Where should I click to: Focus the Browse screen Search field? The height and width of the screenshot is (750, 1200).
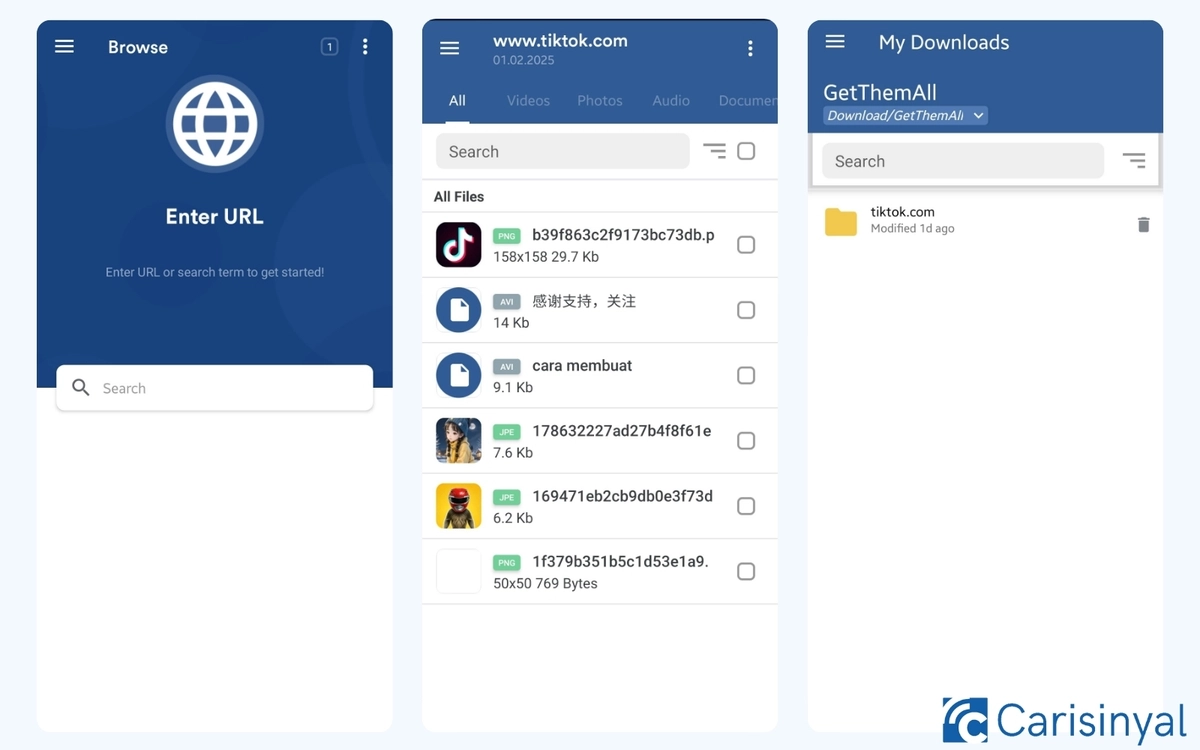click(214, 388)
